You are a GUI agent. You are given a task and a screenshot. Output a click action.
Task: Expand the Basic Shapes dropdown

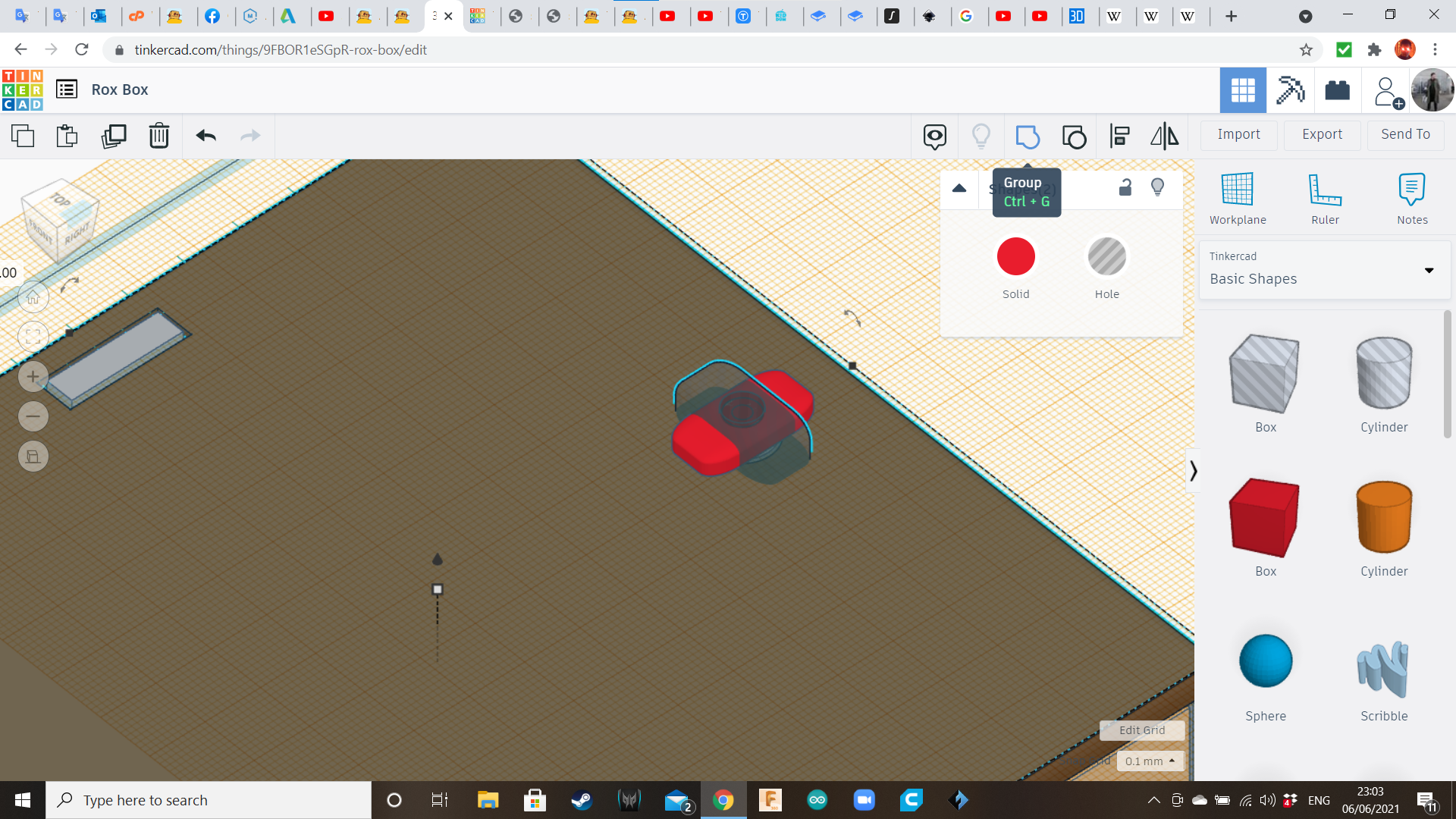pos(1429,271)
